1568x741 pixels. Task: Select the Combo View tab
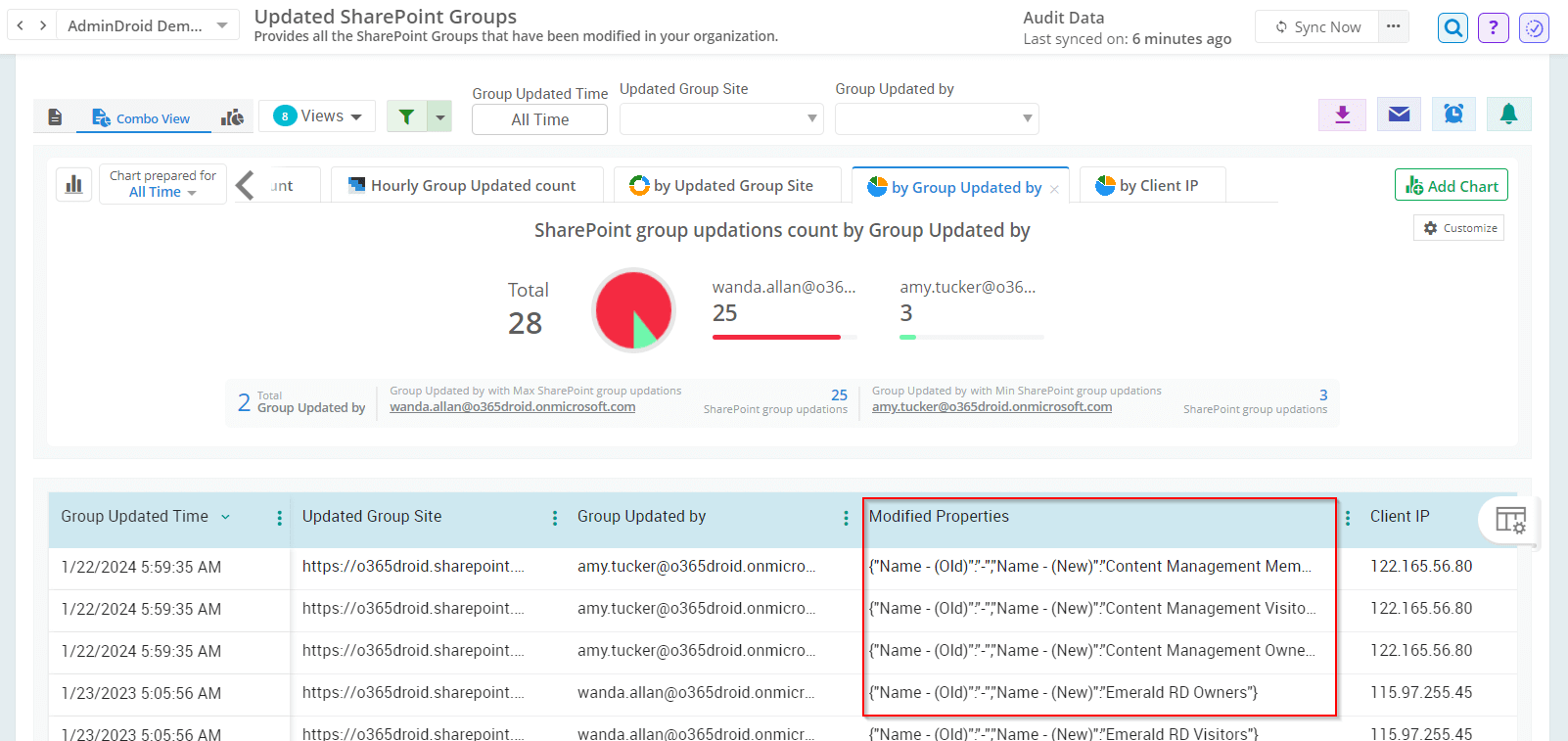point(142,117)
